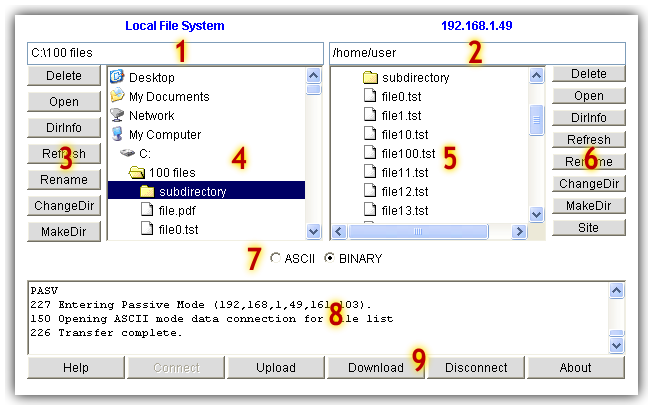653x410 pixels.
Task: Click the remote list vertical scroll thumb
Action: click(536, 120)
